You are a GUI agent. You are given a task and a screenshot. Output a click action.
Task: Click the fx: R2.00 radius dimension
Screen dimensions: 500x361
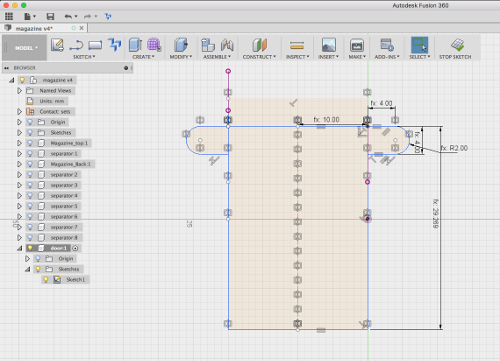tap(454, 148)
